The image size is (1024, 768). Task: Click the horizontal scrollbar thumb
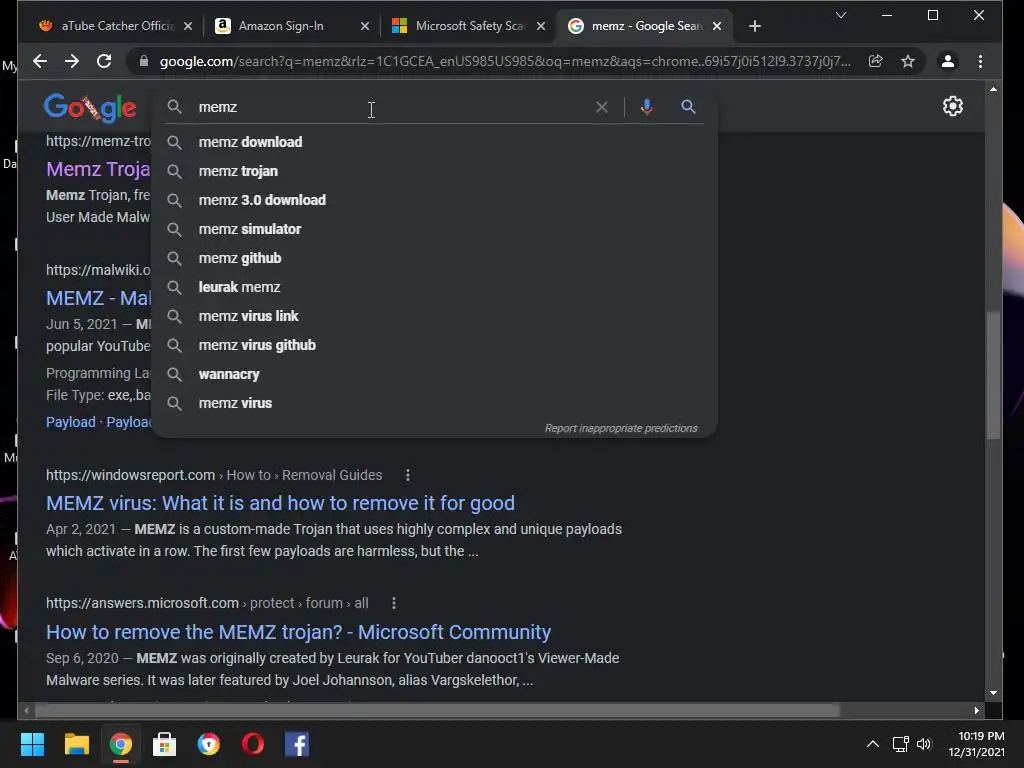pos(438,710)
